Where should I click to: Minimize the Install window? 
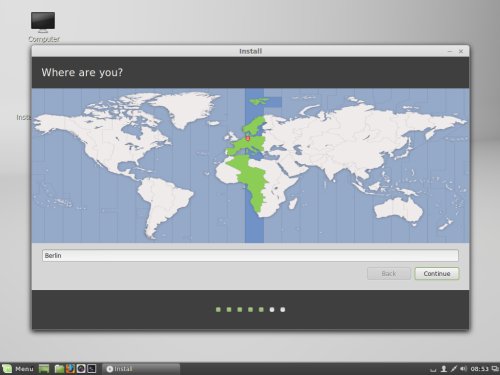(x=450, y=51)
